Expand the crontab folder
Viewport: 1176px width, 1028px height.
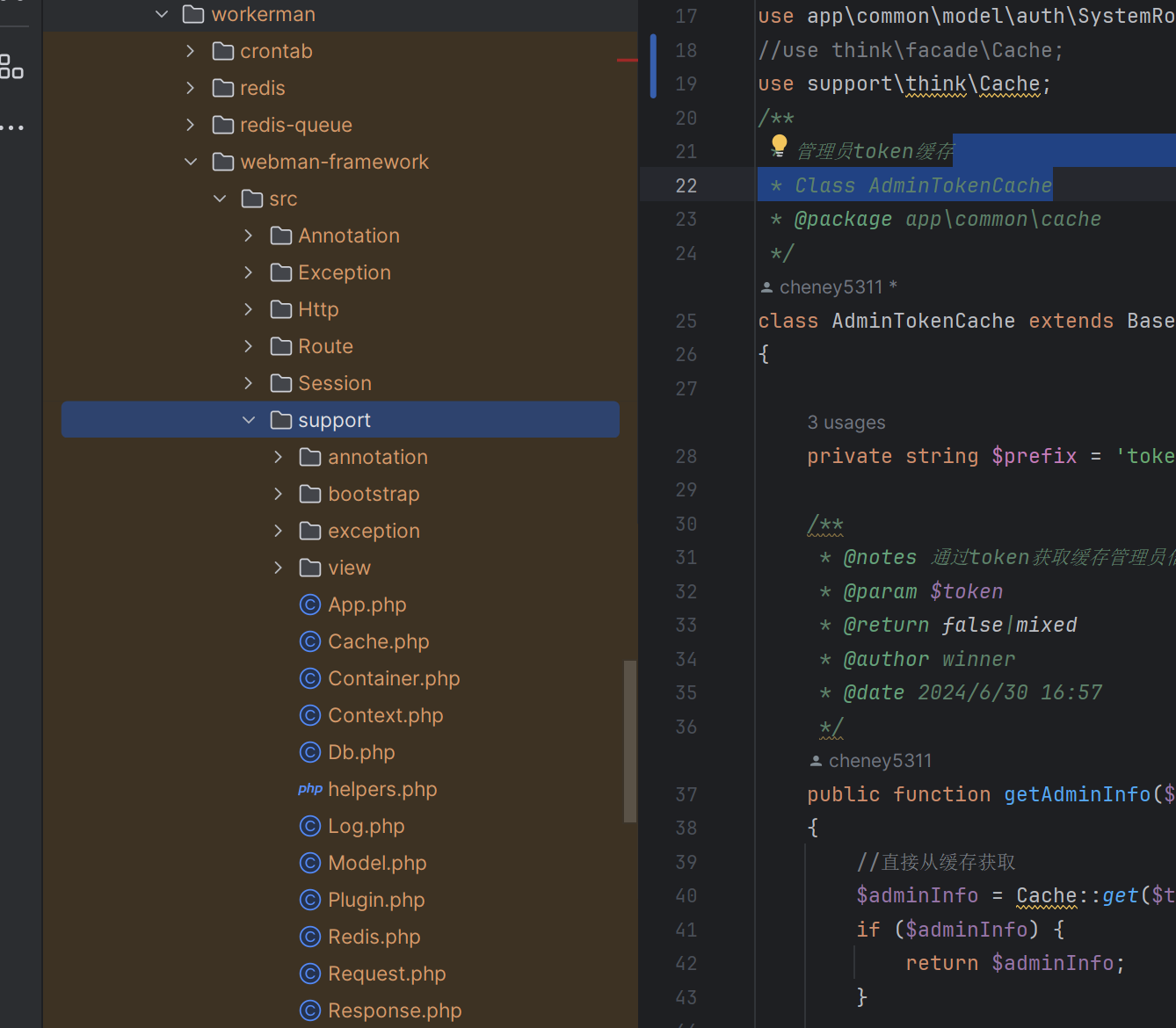[x=191, y=51]
